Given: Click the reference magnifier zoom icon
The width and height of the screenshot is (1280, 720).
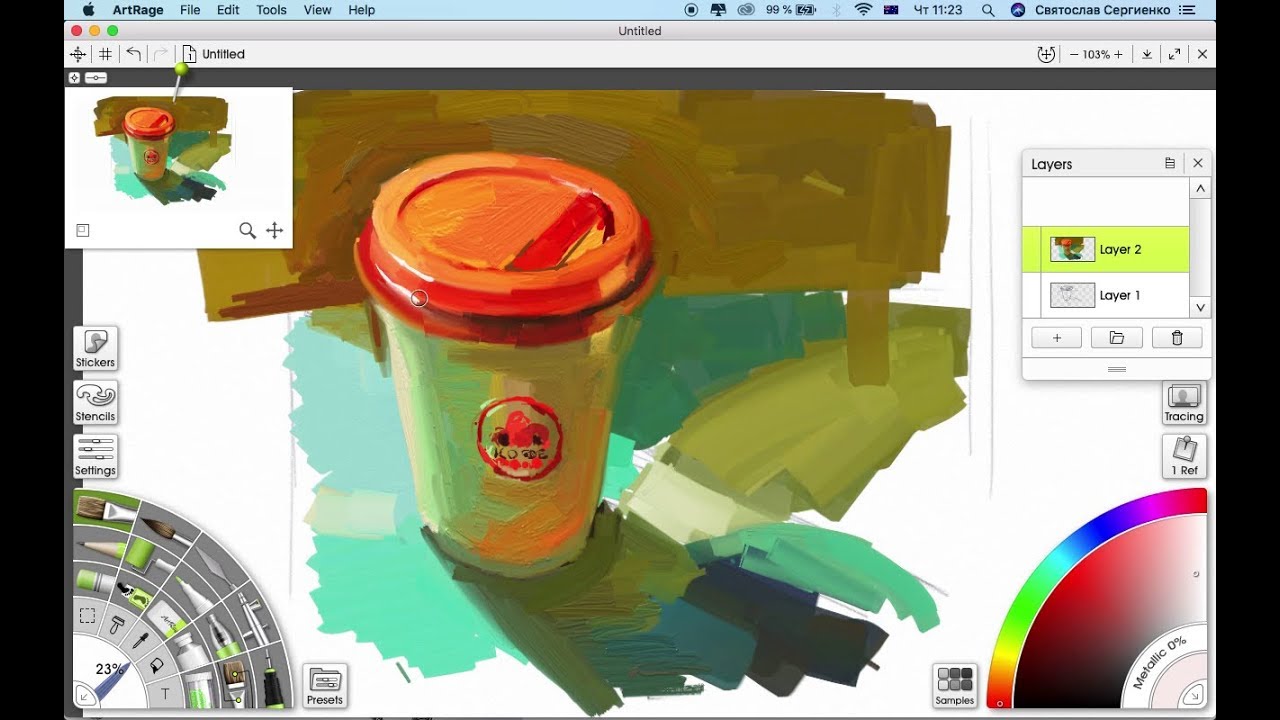Looking at the screenshot, I should pyautogui.click(x=247, y=231).
